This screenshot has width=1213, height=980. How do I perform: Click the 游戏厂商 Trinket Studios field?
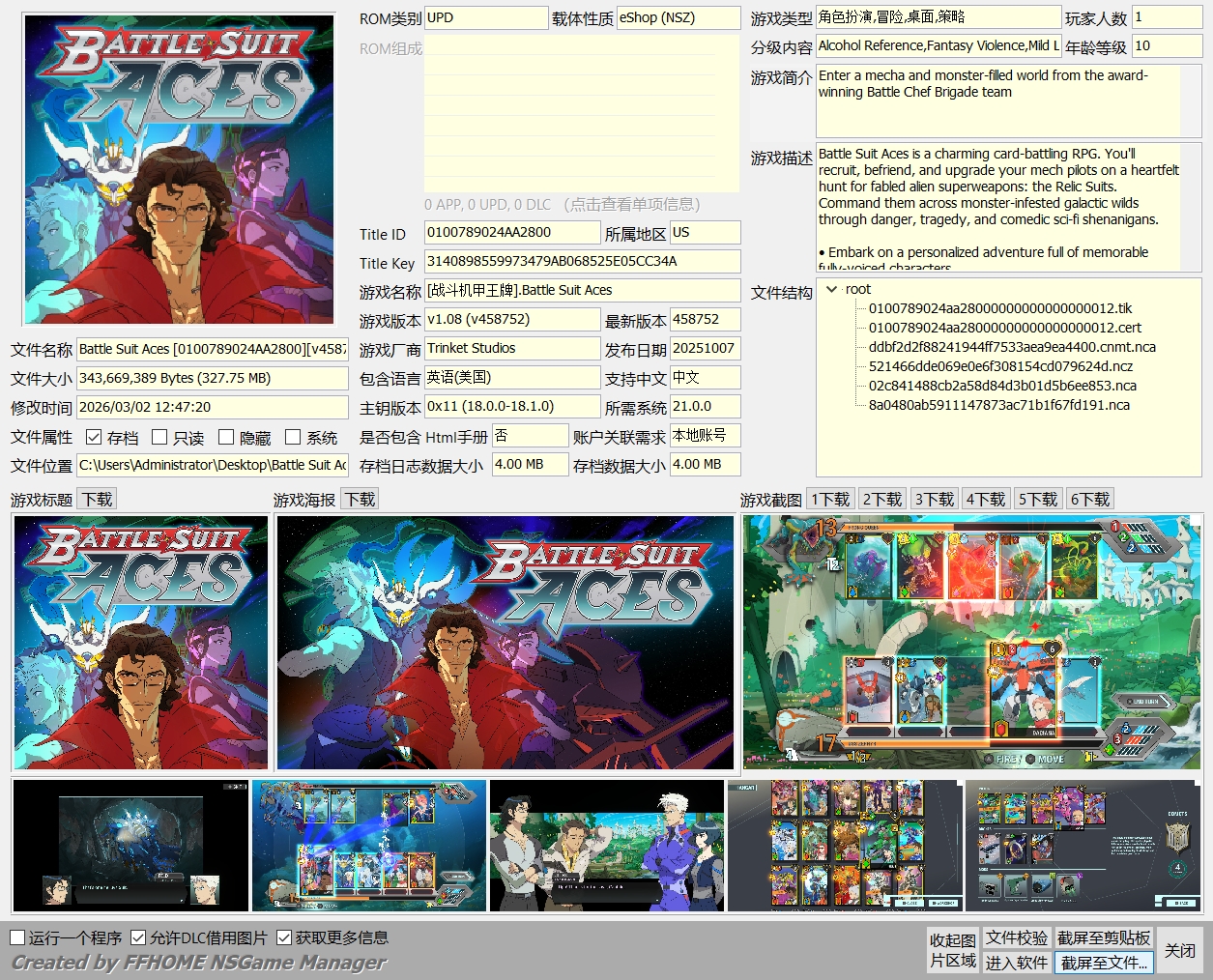[512, 349]
